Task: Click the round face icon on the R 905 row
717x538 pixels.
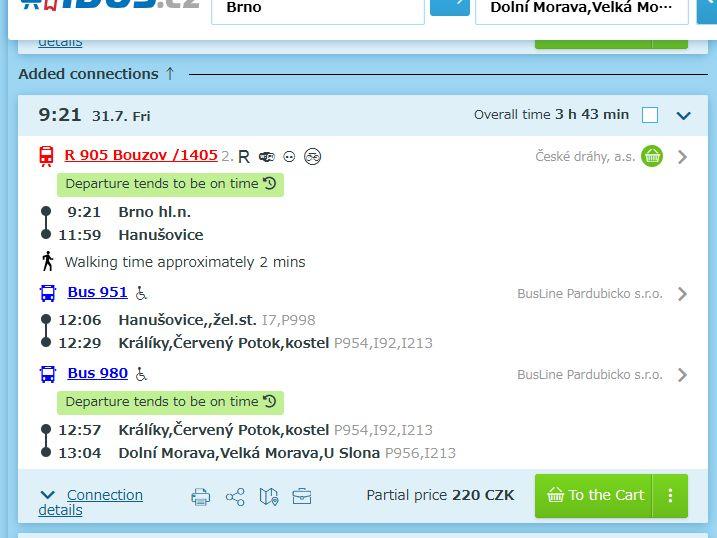Action: [289, 157]
